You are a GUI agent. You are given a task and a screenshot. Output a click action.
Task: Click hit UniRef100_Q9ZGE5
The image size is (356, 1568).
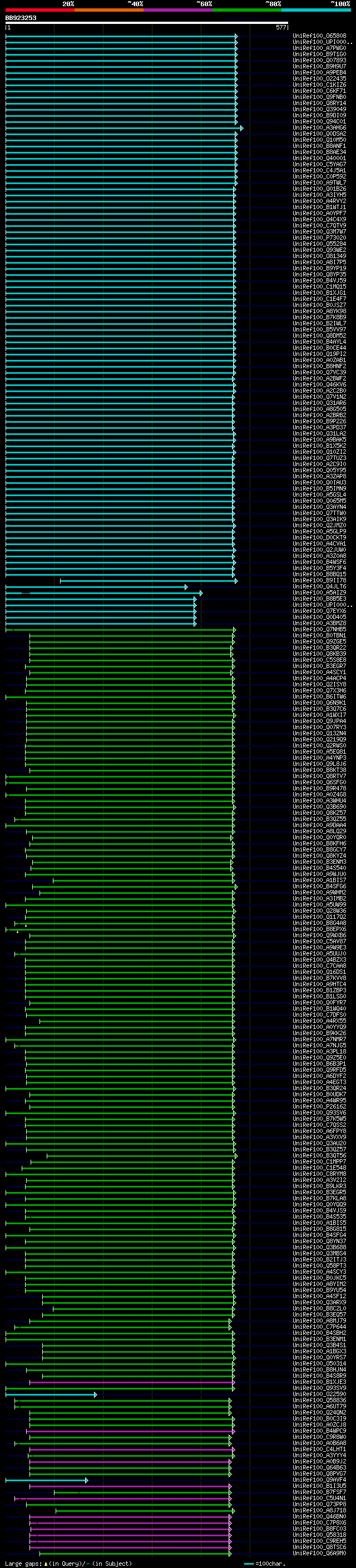click(319, 641)
